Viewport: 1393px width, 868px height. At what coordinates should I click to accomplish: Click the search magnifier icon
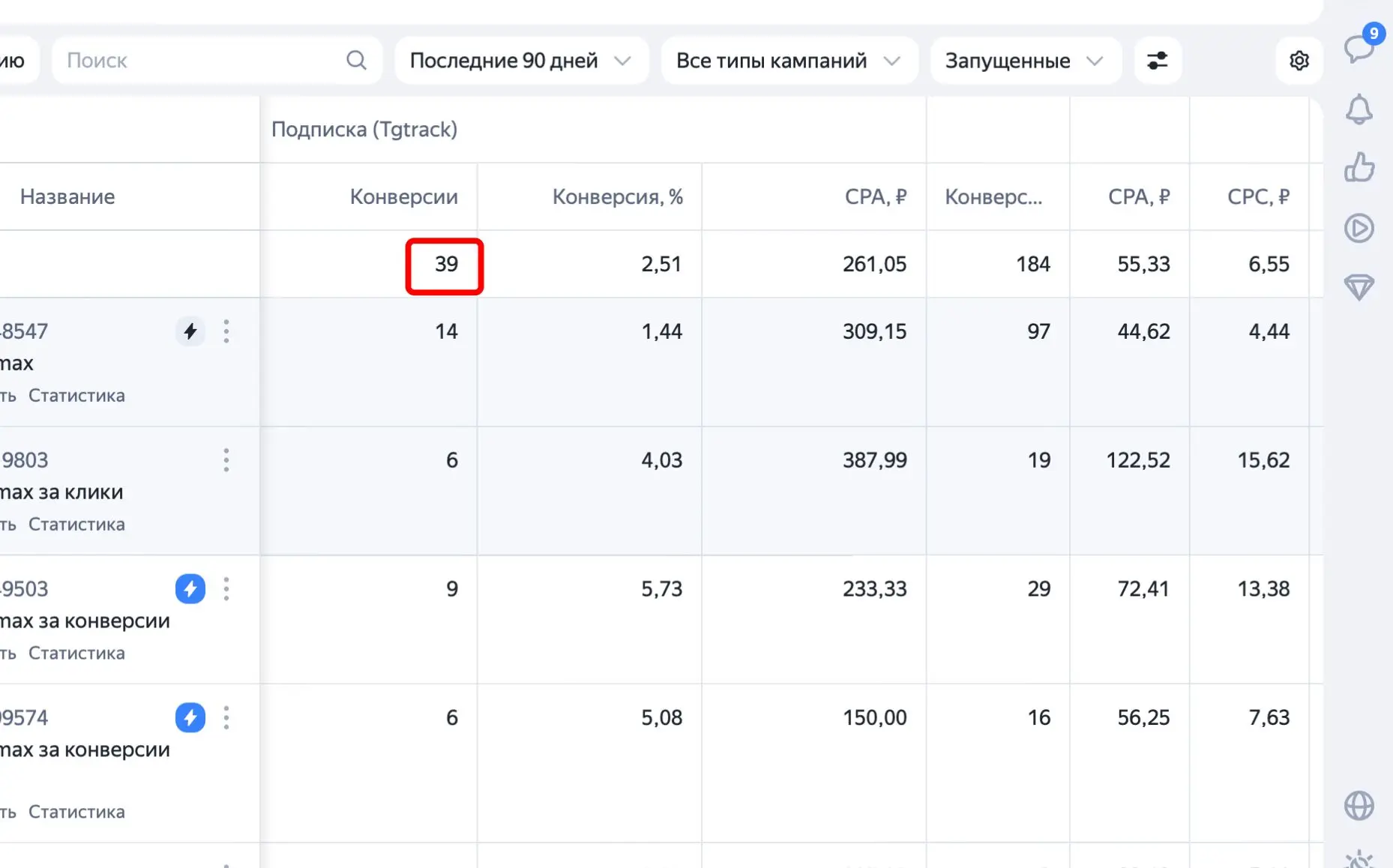(x=357, y=60)
